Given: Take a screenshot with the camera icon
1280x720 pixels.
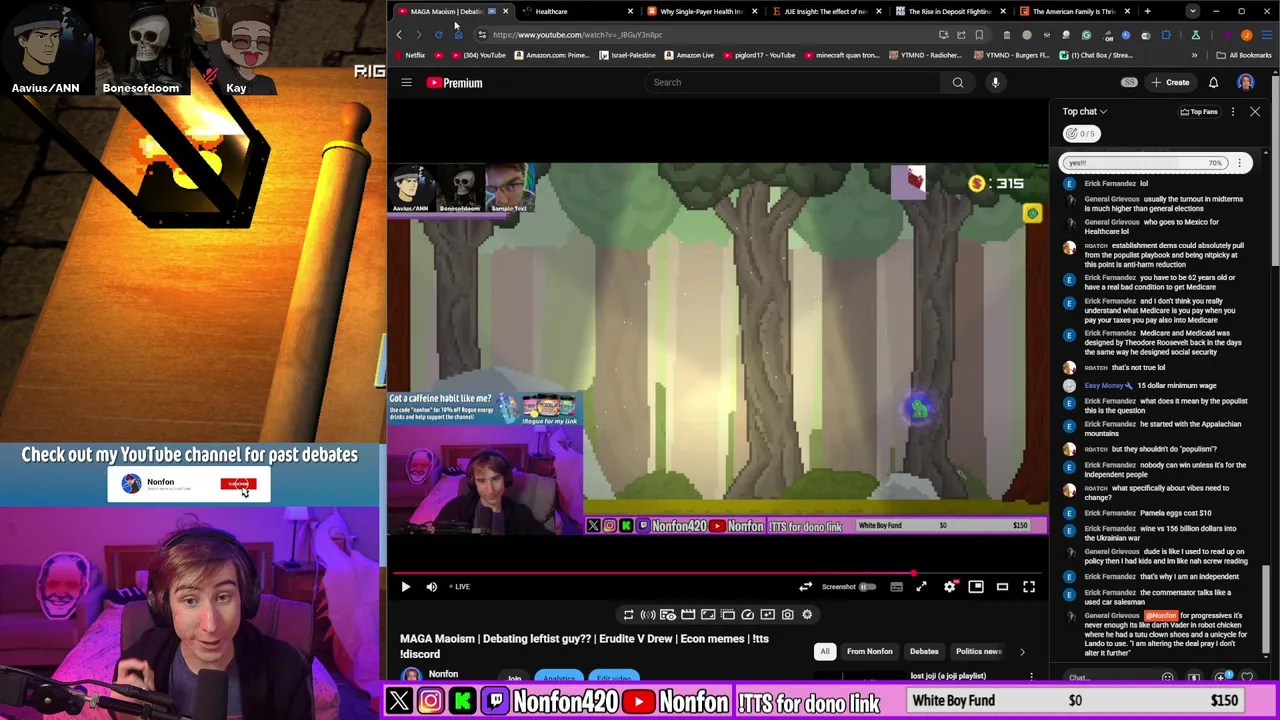Looking at the screenshot, I should tap(787, 615).
